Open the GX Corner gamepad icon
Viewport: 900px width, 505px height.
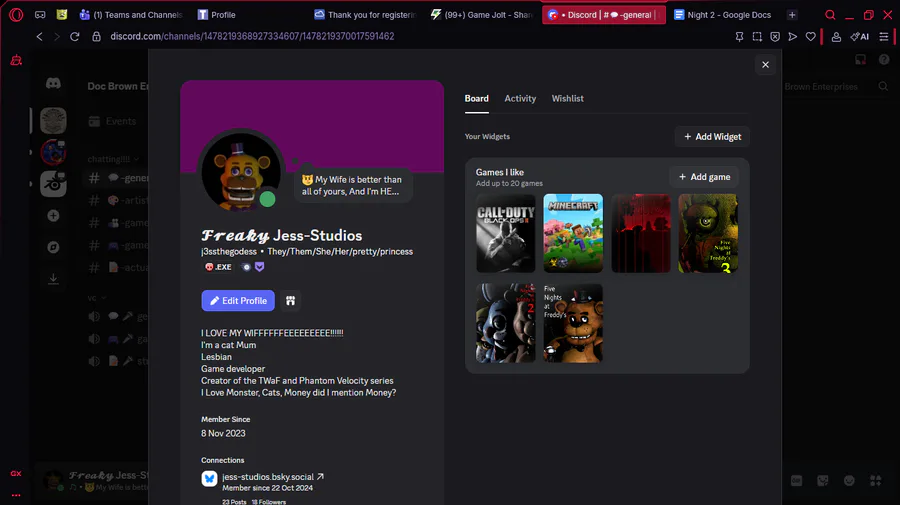(x=40, y=15)
